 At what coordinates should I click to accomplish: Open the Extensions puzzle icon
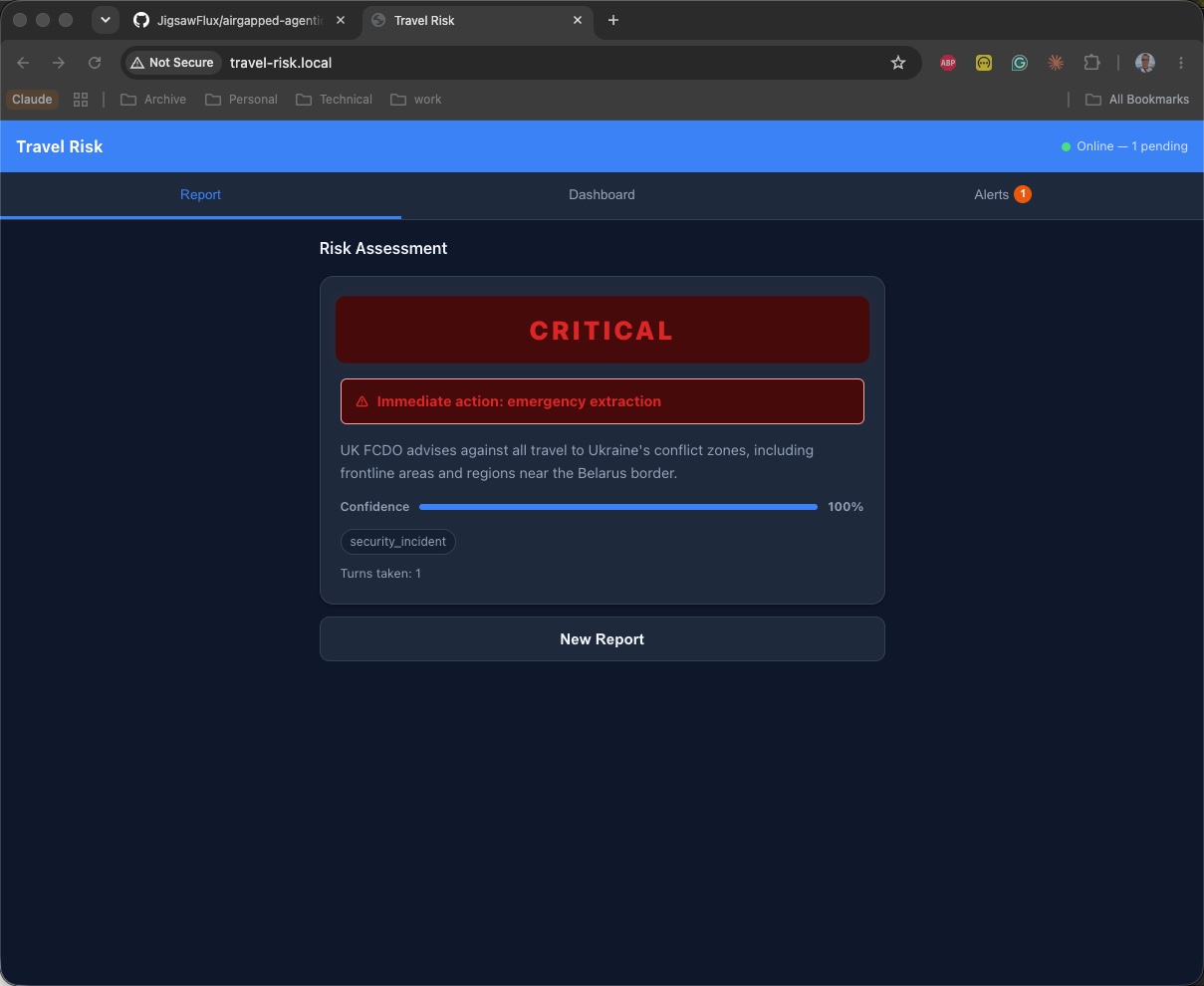tap(1091, 63)
